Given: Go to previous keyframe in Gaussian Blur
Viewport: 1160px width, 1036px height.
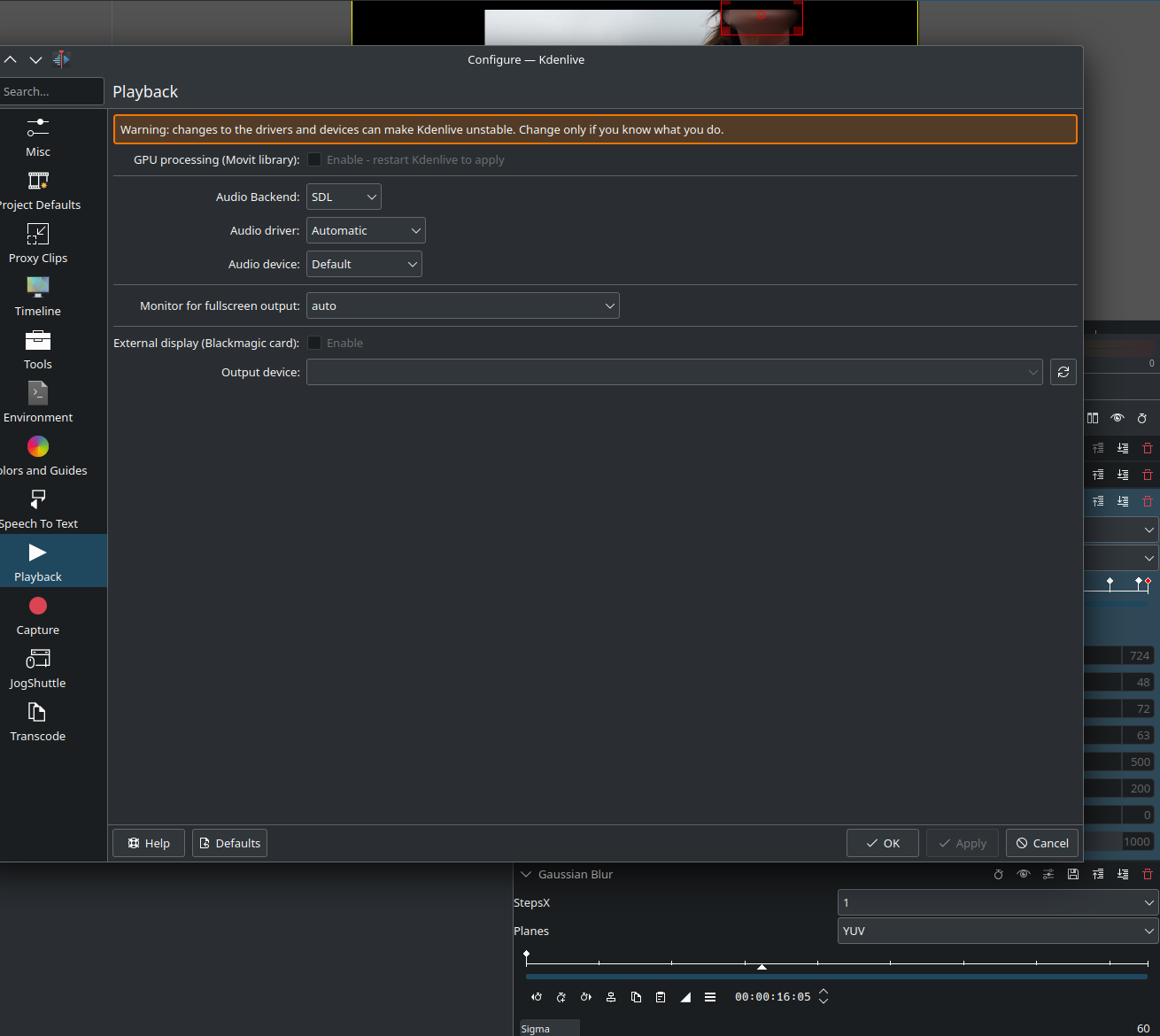Looking at the screenshot, I should [537, 997].
